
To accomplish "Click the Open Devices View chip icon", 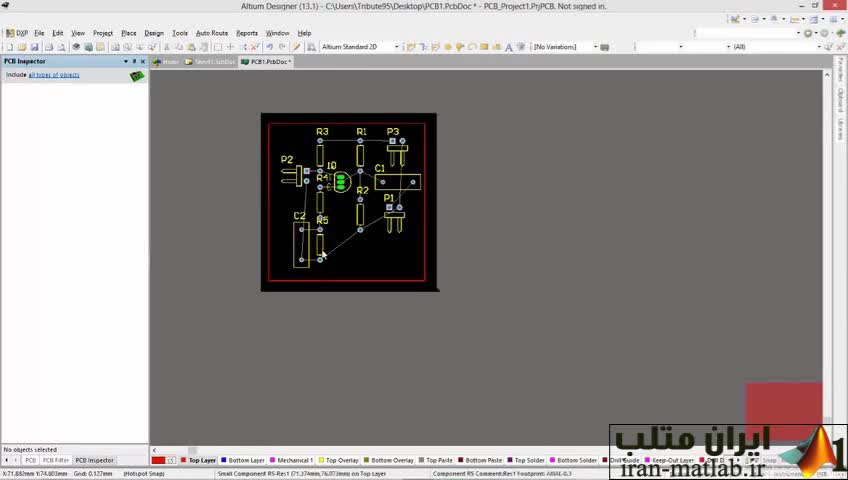I will pyautogui.click(x=76, y=47).
